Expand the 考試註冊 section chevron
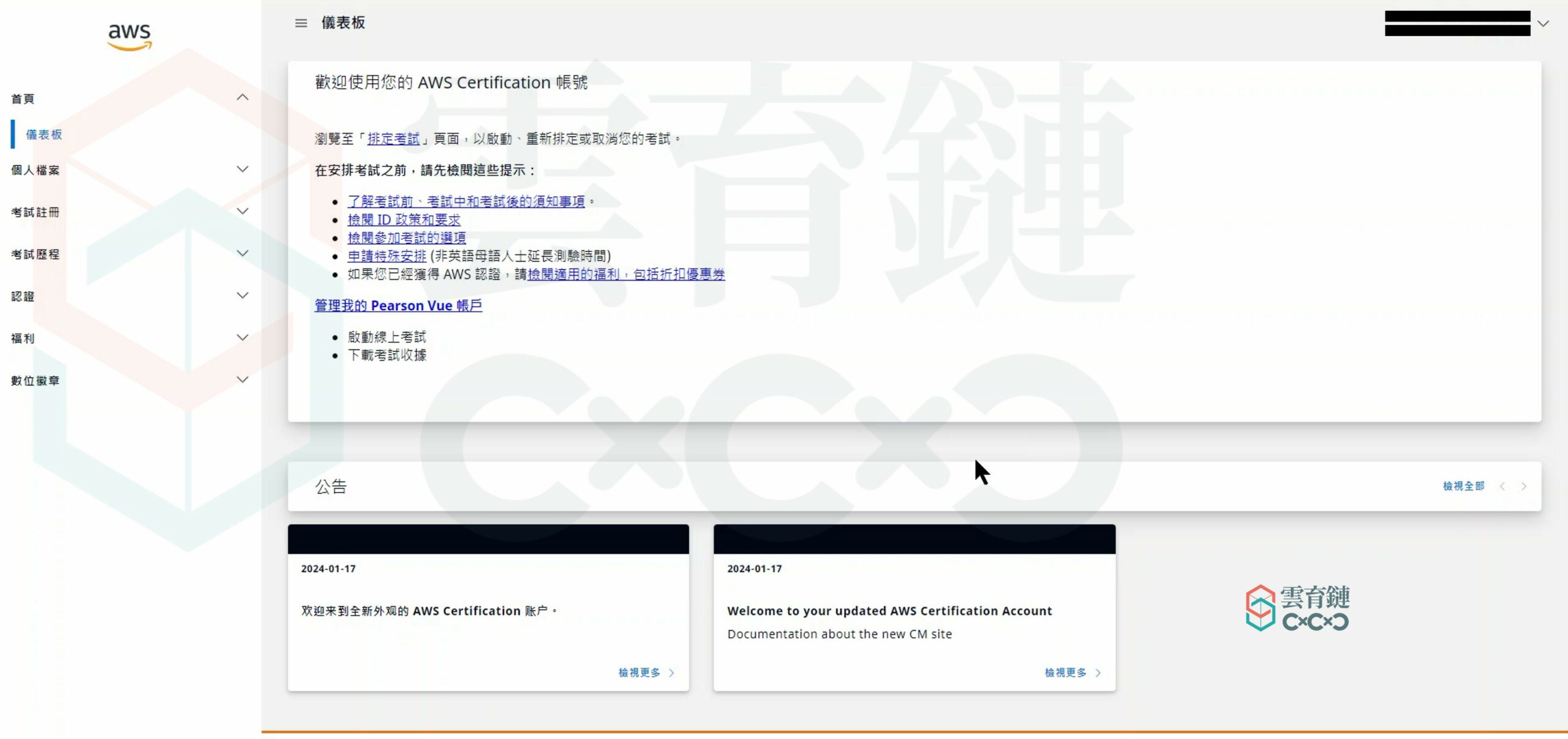 point(243,211)
